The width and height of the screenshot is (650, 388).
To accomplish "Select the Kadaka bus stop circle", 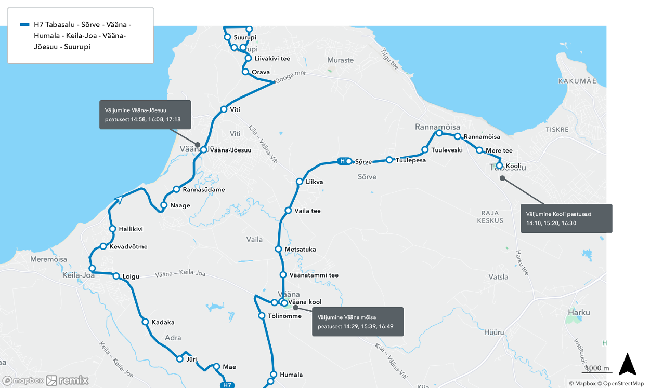I will 145,322.
